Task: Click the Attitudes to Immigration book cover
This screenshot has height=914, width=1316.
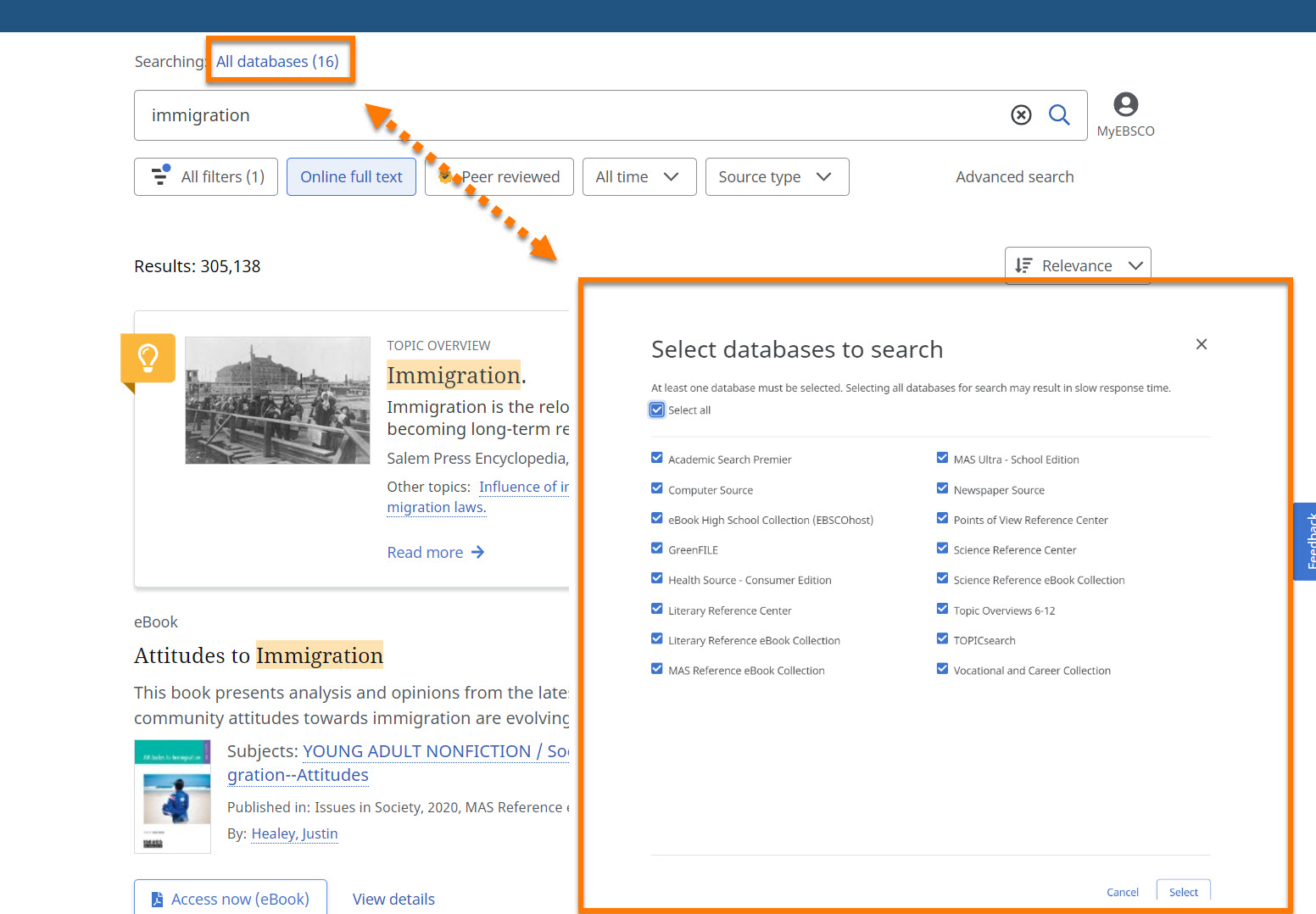Action: (x=173, y=796)
